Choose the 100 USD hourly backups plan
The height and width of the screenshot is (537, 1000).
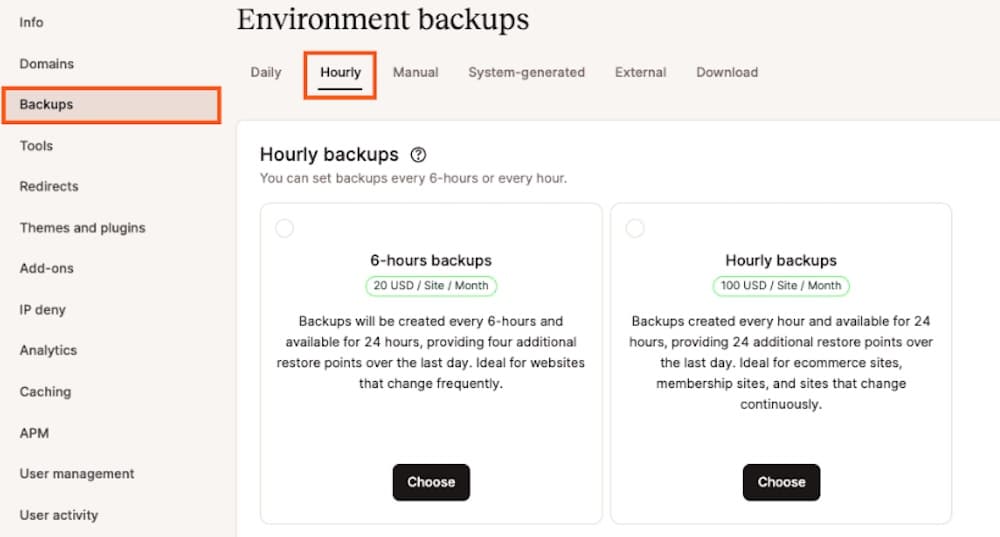(x=781, y=482)
